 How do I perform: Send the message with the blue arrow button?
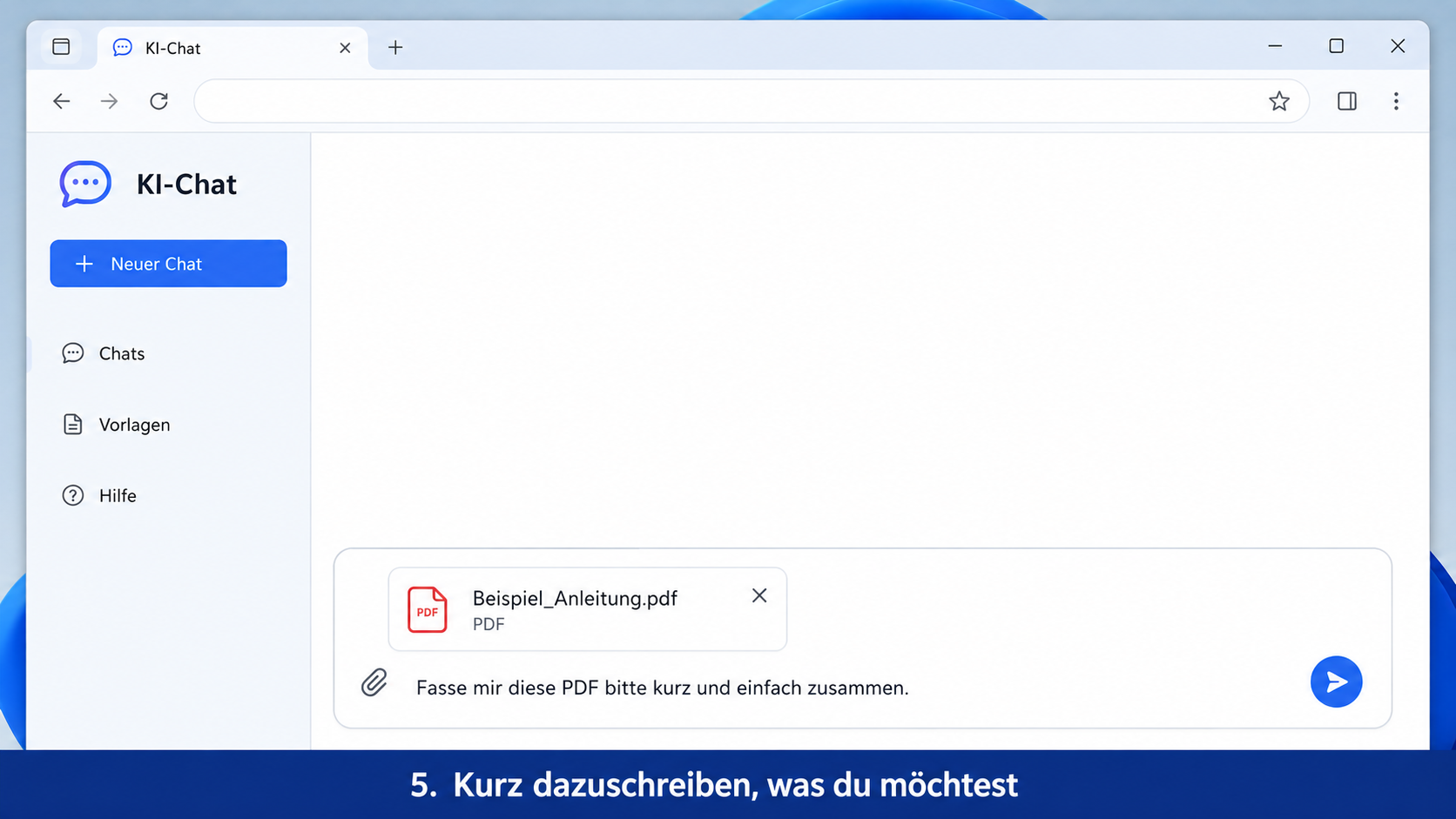coord(1336,681)
